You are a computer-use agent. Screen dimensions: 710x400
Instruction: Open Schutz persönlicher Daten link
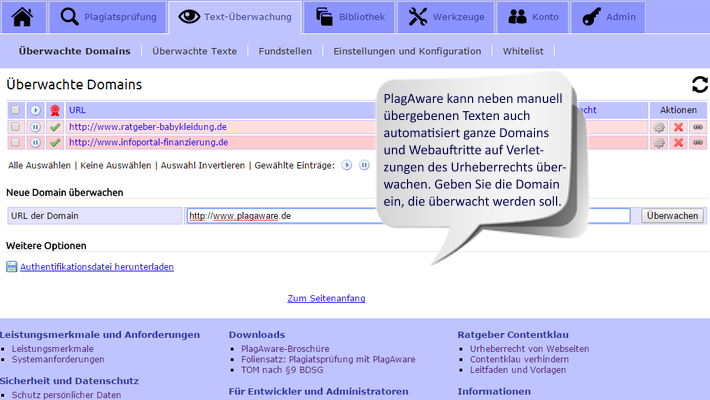(x=67, y=395)
